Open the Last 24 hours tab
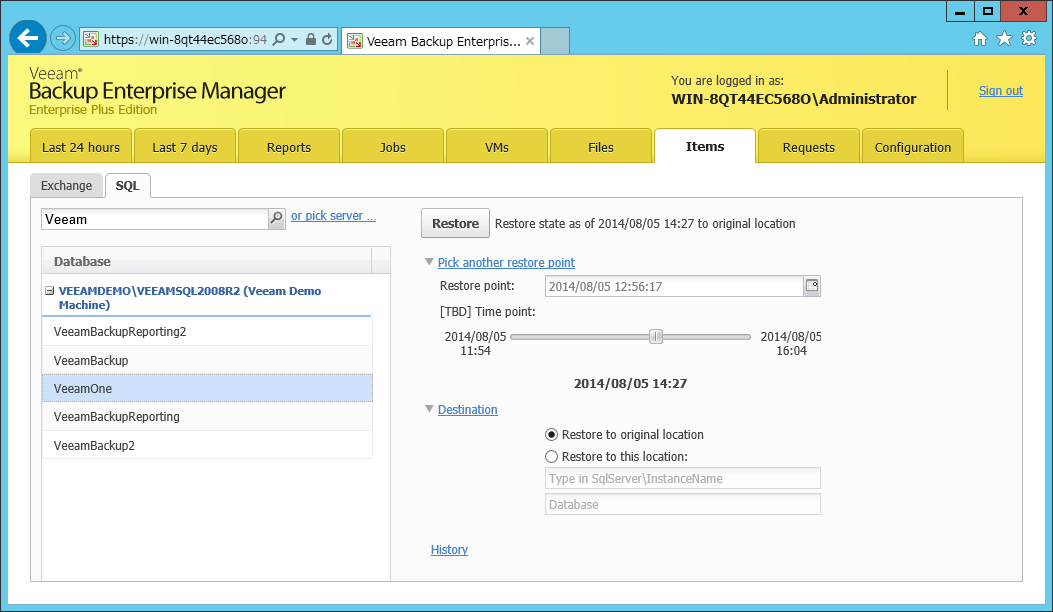 point(81,146)
